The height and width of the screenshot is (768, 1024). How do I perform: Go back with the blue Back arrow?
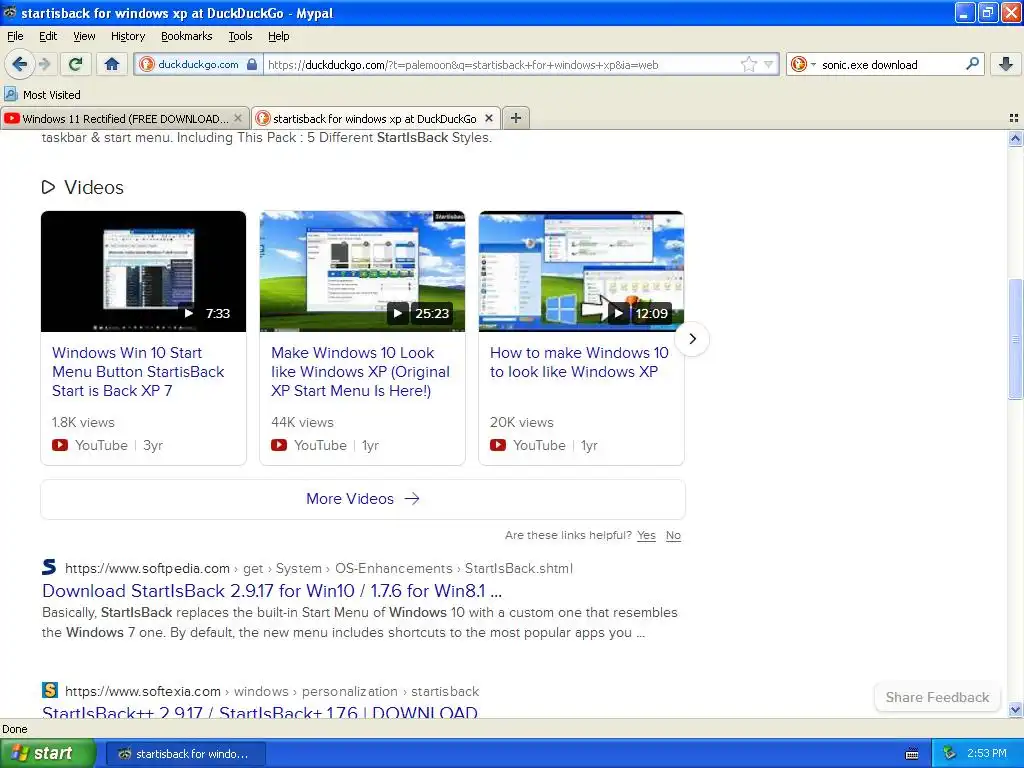pos(19,64)
